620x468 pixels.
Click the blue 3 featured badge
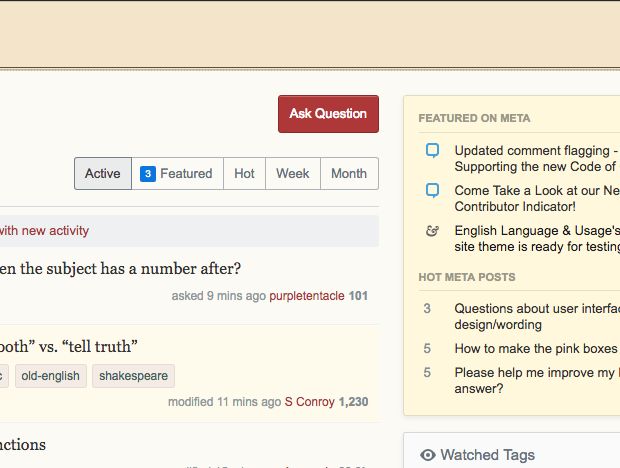[147, 174]
